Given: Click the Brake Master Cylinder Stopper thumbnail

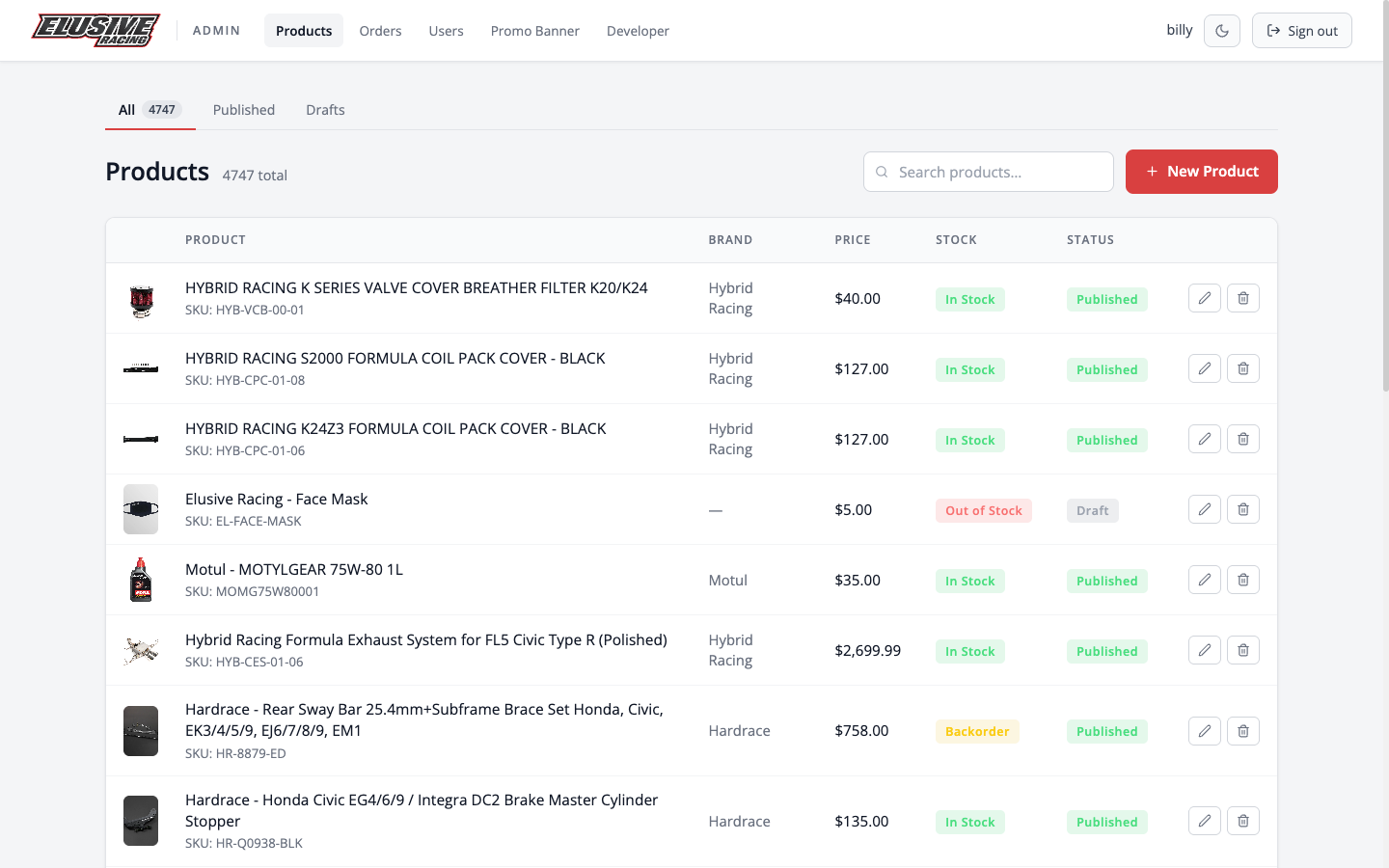Looking at the screenshot, I should (141, 821).
